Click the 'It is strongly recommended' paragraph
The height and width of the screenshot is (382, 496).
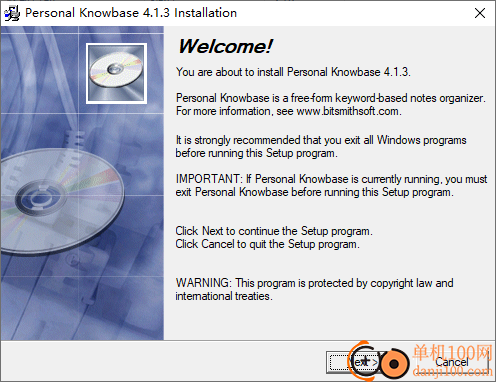321,147
